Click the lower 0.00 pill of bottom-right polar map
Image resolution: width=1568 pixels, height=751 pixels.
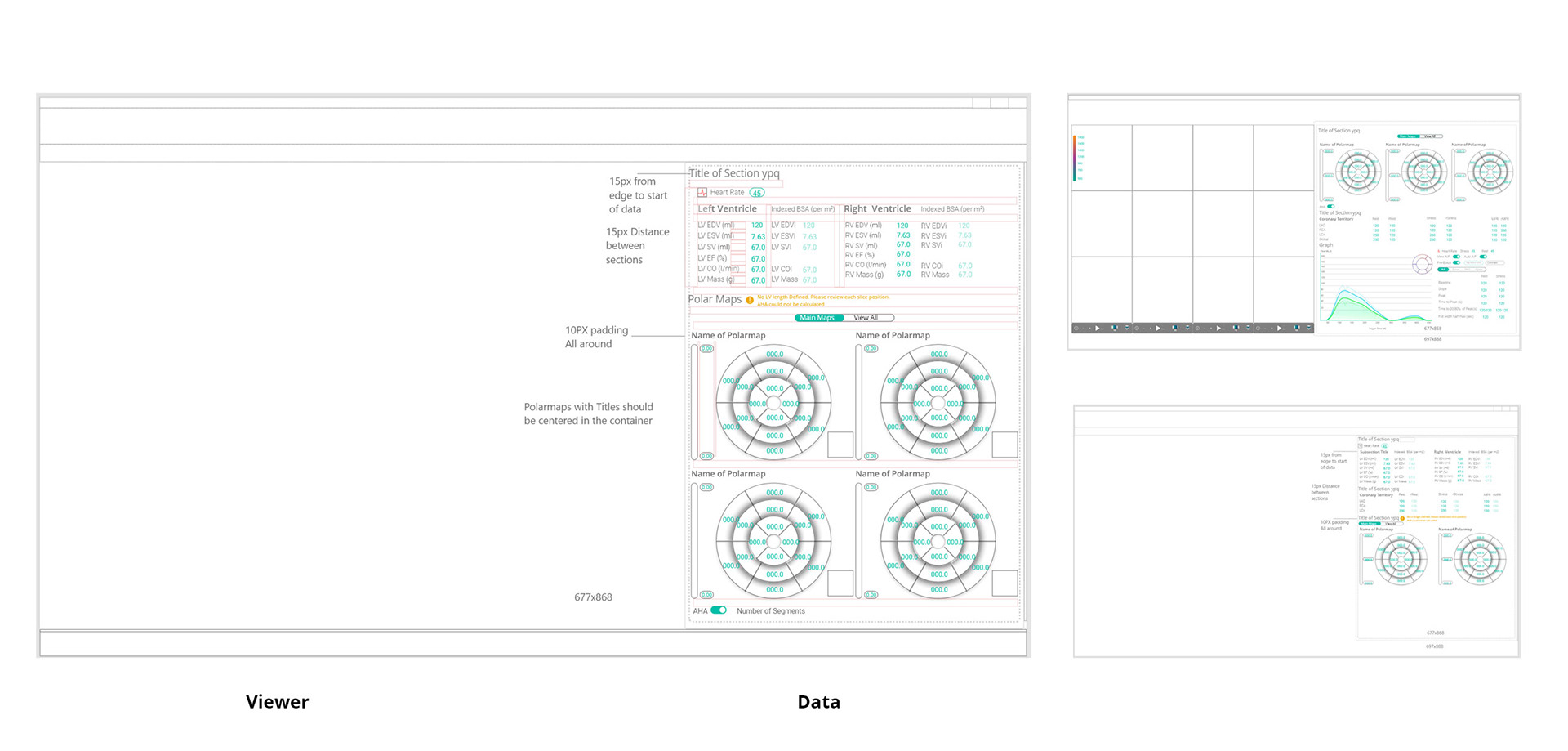click(x=871, y=595)
